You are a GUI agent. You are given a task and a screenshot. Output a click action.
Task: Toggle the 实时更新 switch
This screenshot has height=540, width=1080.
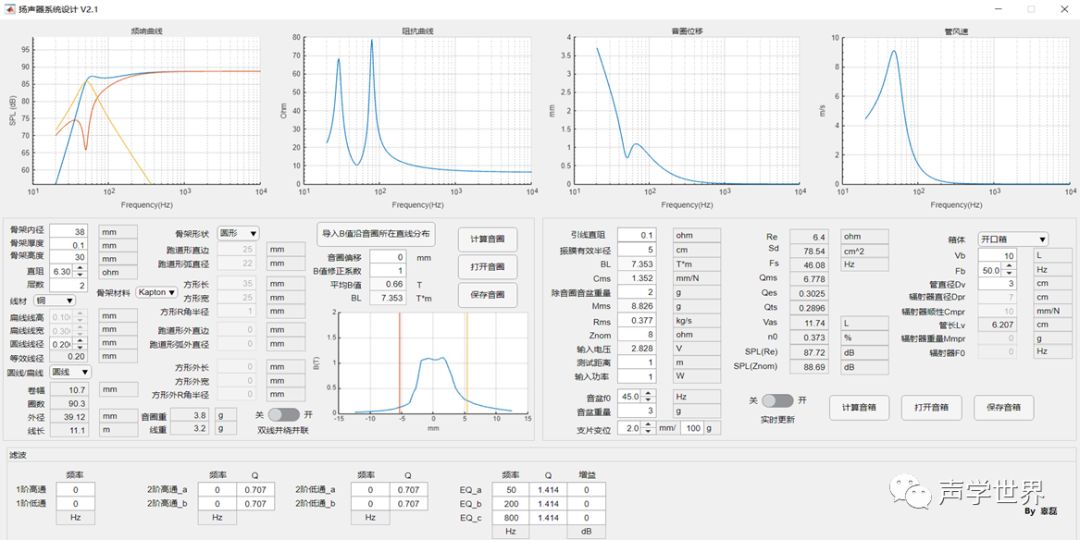pyautogui.click(x=777, y=400)
